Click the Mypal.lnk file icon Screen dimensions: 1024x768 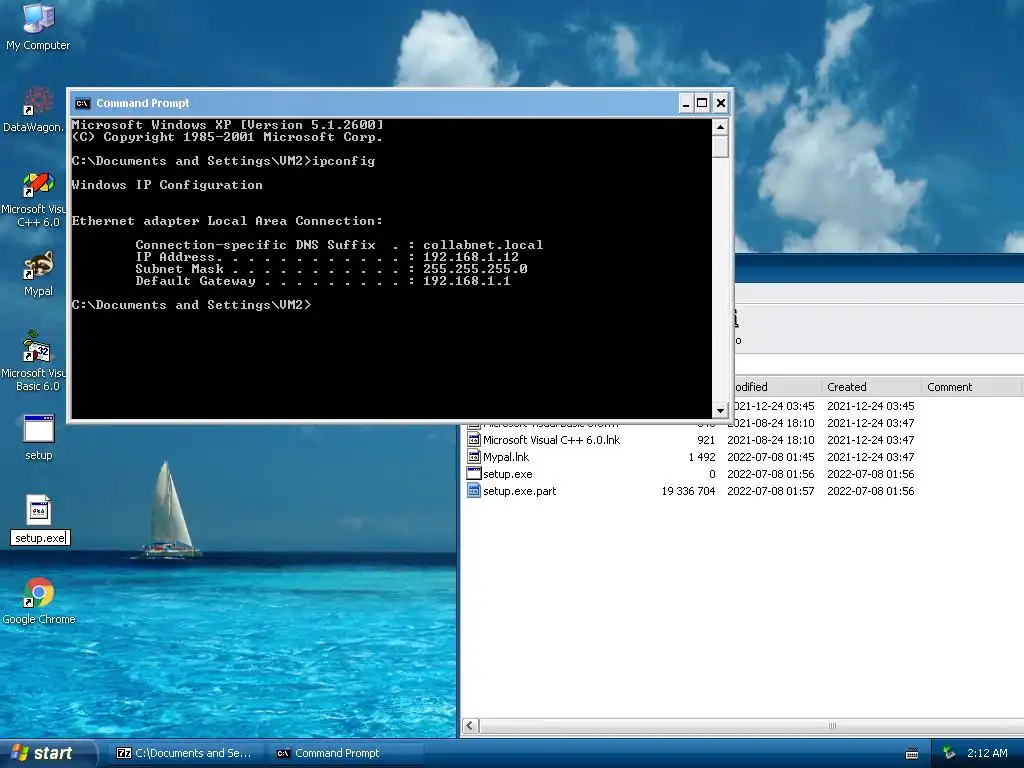pos(474,456)
